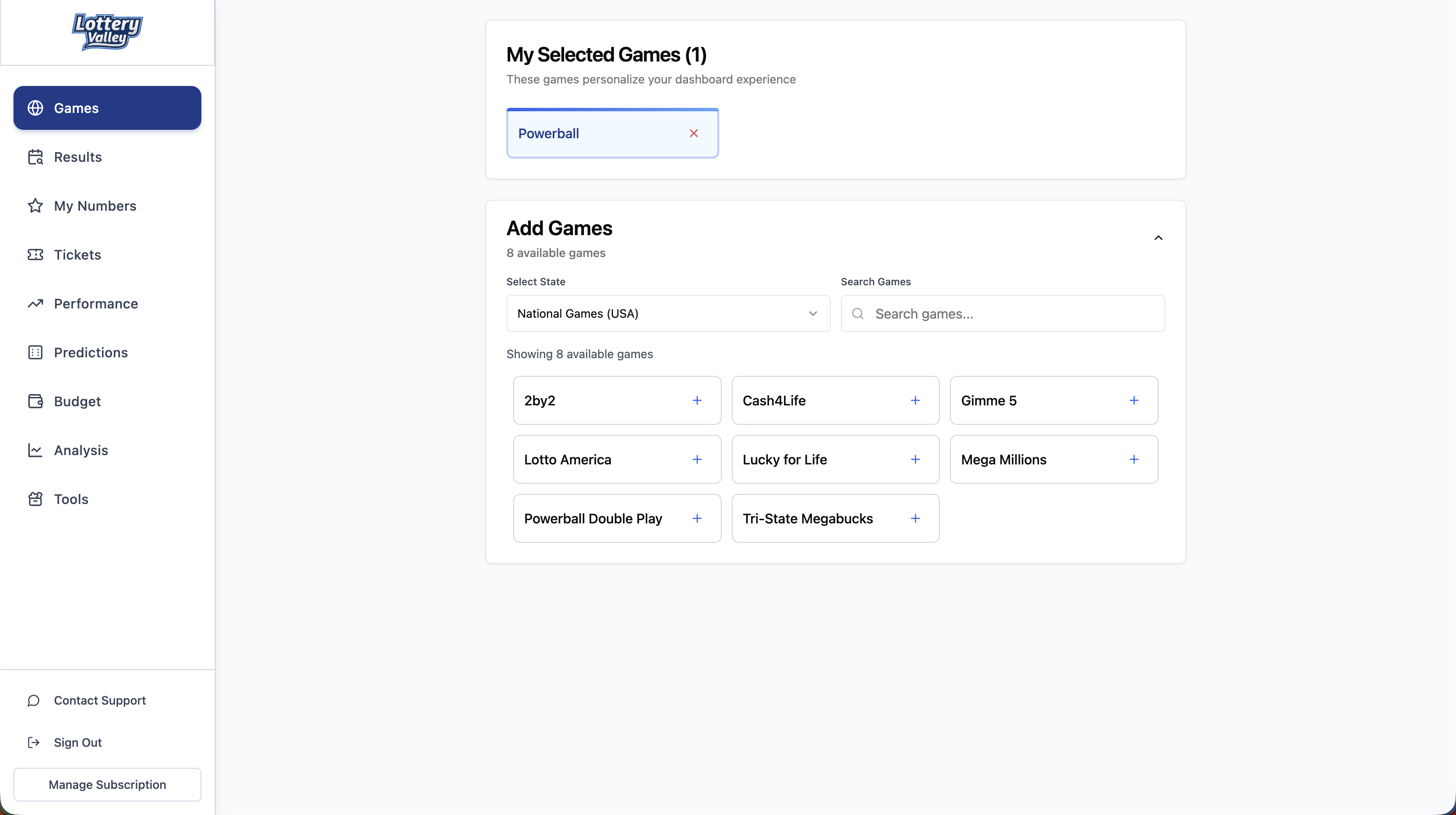
Task: Click the My Numbers star icon
Action: click(35, 206)
